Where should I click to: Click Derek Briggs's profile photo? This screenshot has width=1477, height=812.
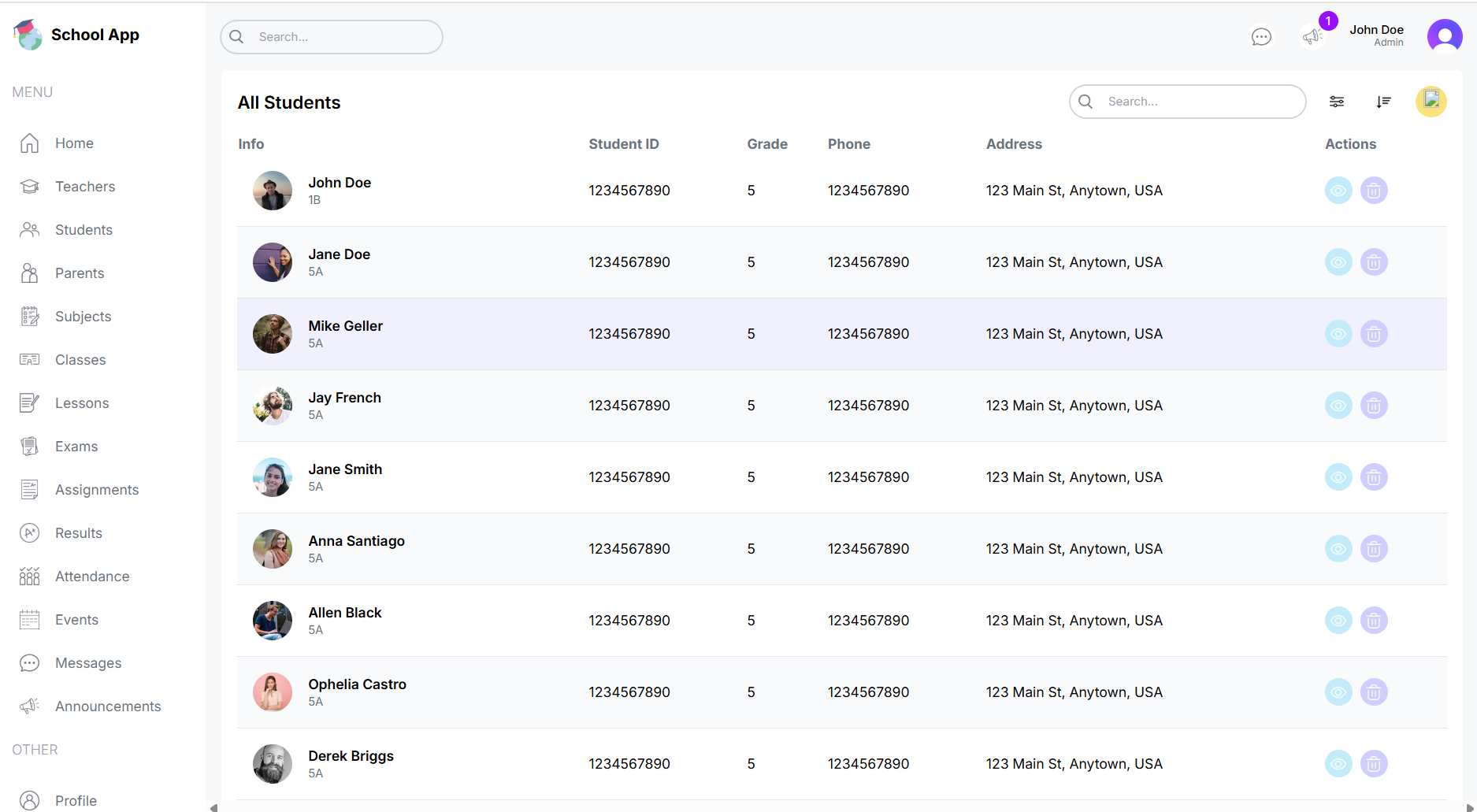click(273, 764)
